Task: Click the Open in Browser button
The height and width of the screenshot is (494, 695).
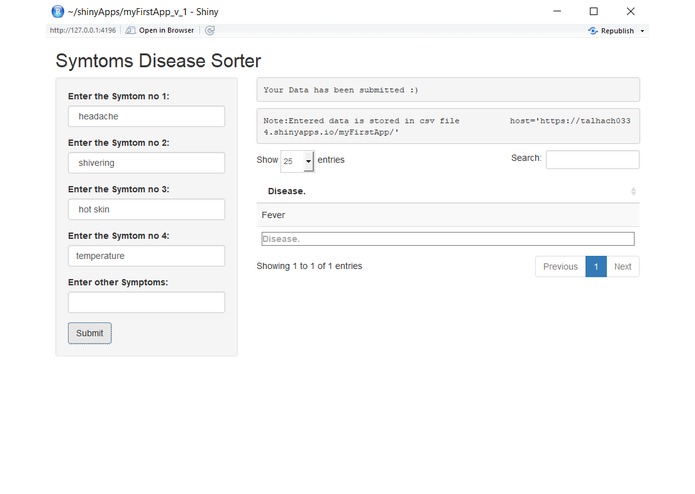Action: click(160, 30)
